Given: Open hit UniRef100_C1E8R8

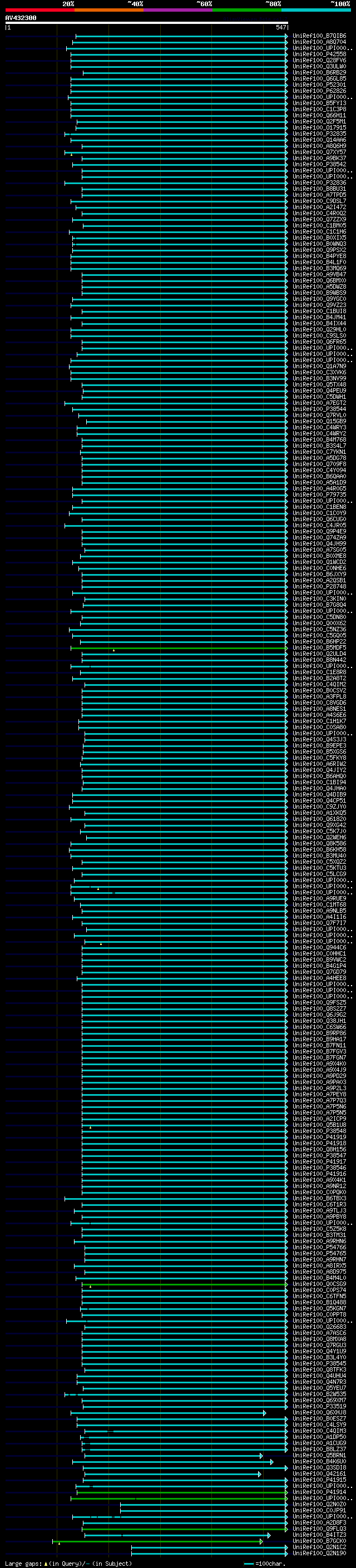Looking at the screenshot, I should pyautogui.click(x=319, y=672).
